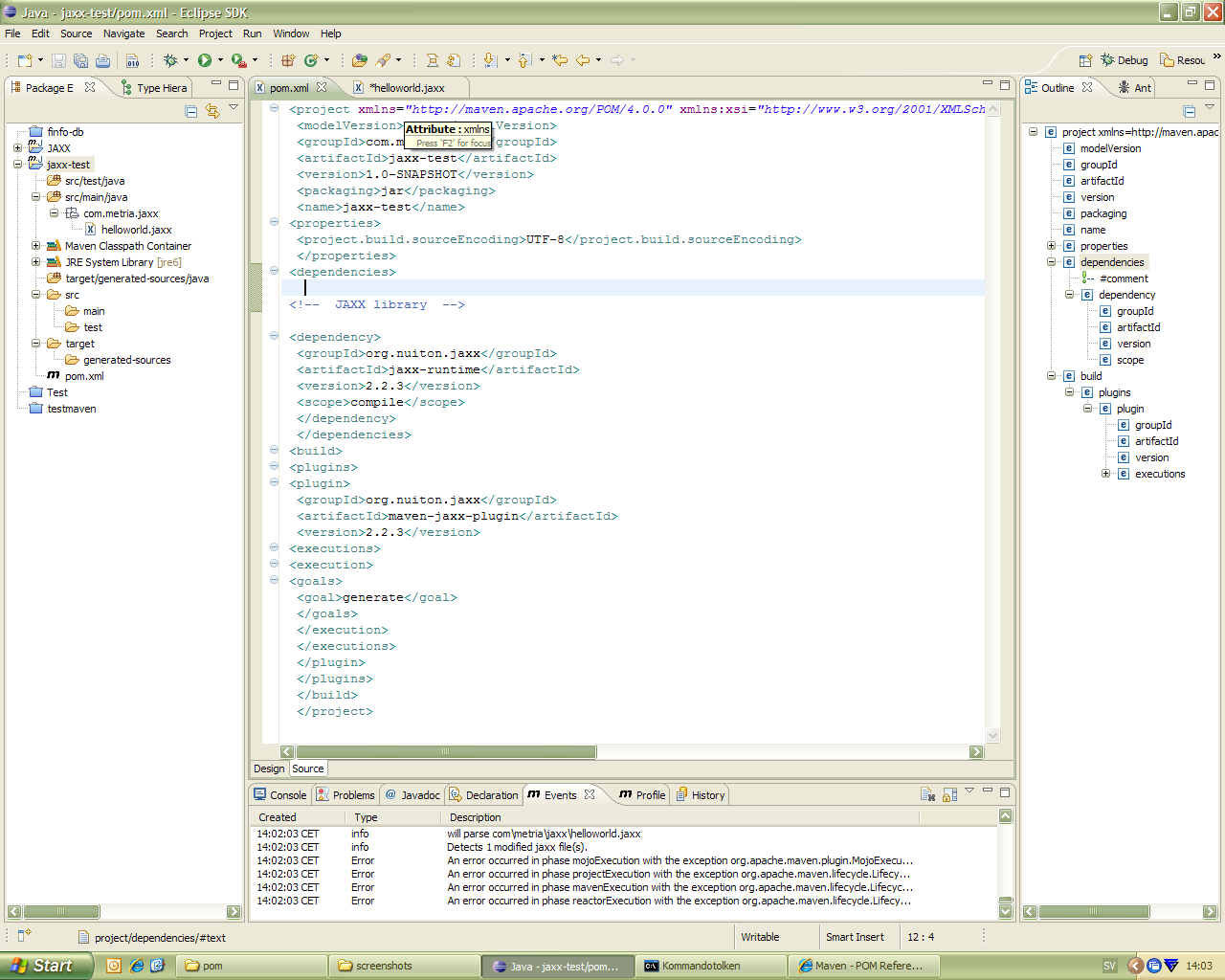Open the New file dropdown arrow
Viewport: 1225px width, 980px height.
click(40, 60)
